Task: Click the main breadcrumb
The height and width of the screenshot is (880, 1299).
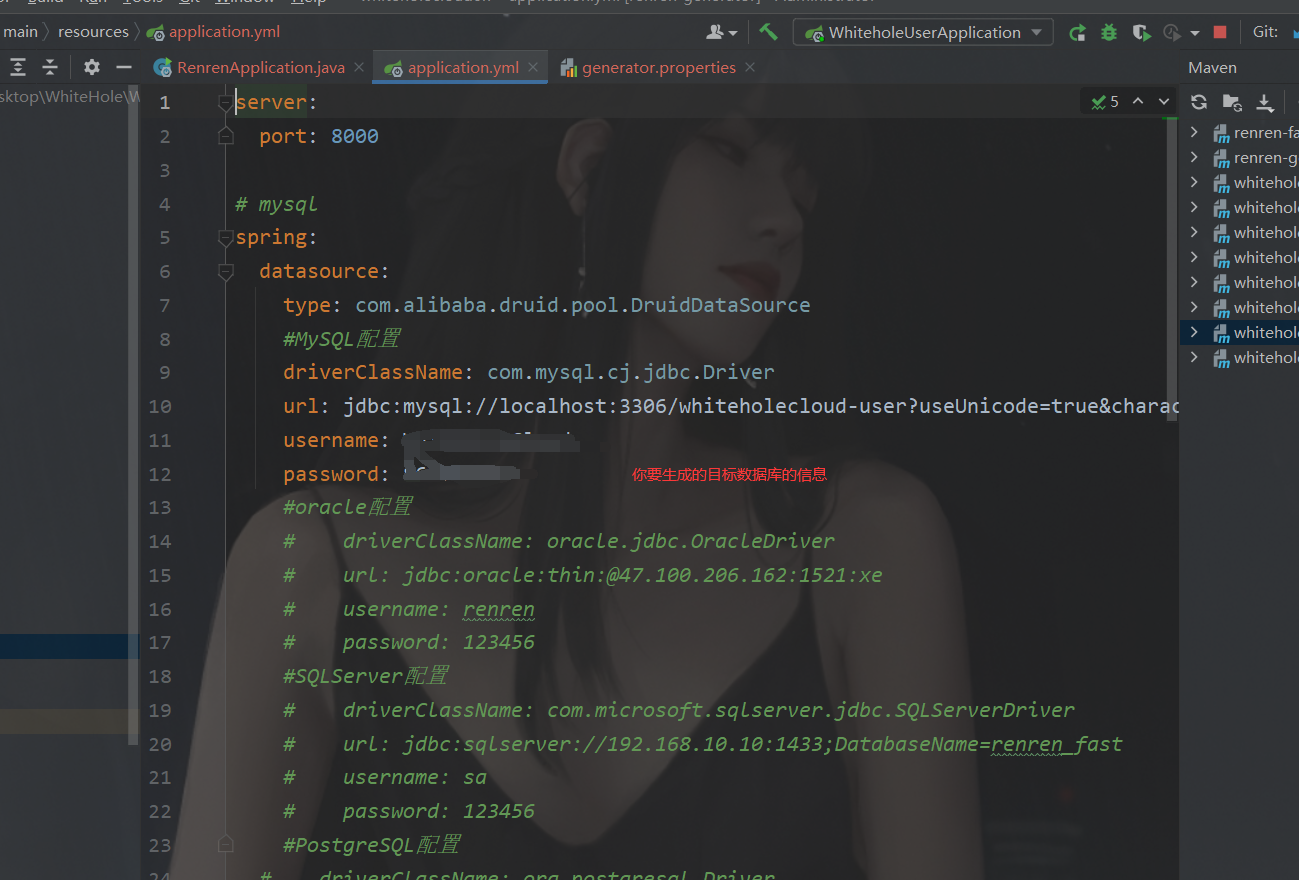Action: pos(20,32)
